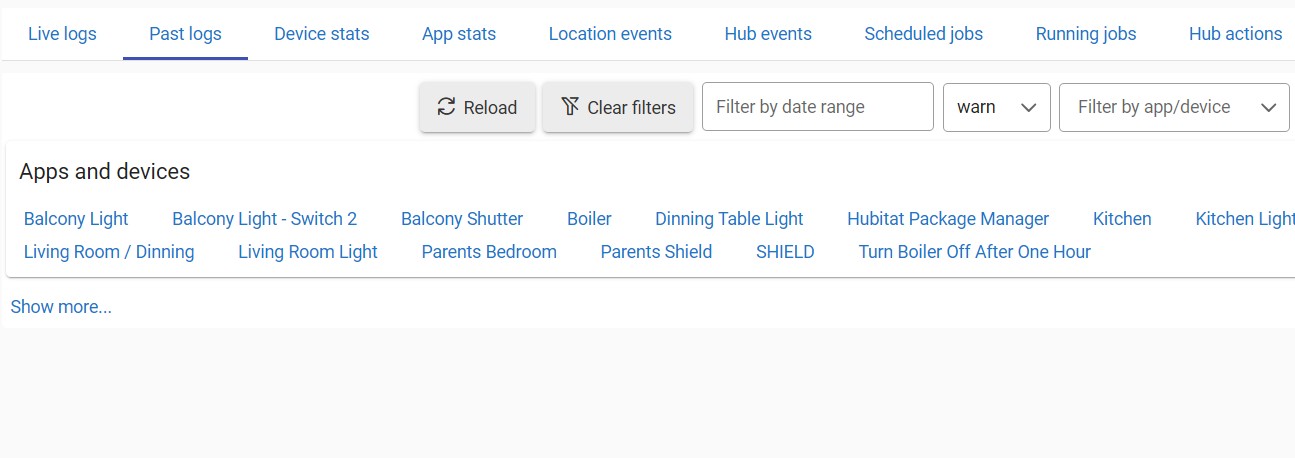The height and width of the screenshot is (458, 1295).
Task: Click the Reload button's refresh icon
Action: click(446, 107)
